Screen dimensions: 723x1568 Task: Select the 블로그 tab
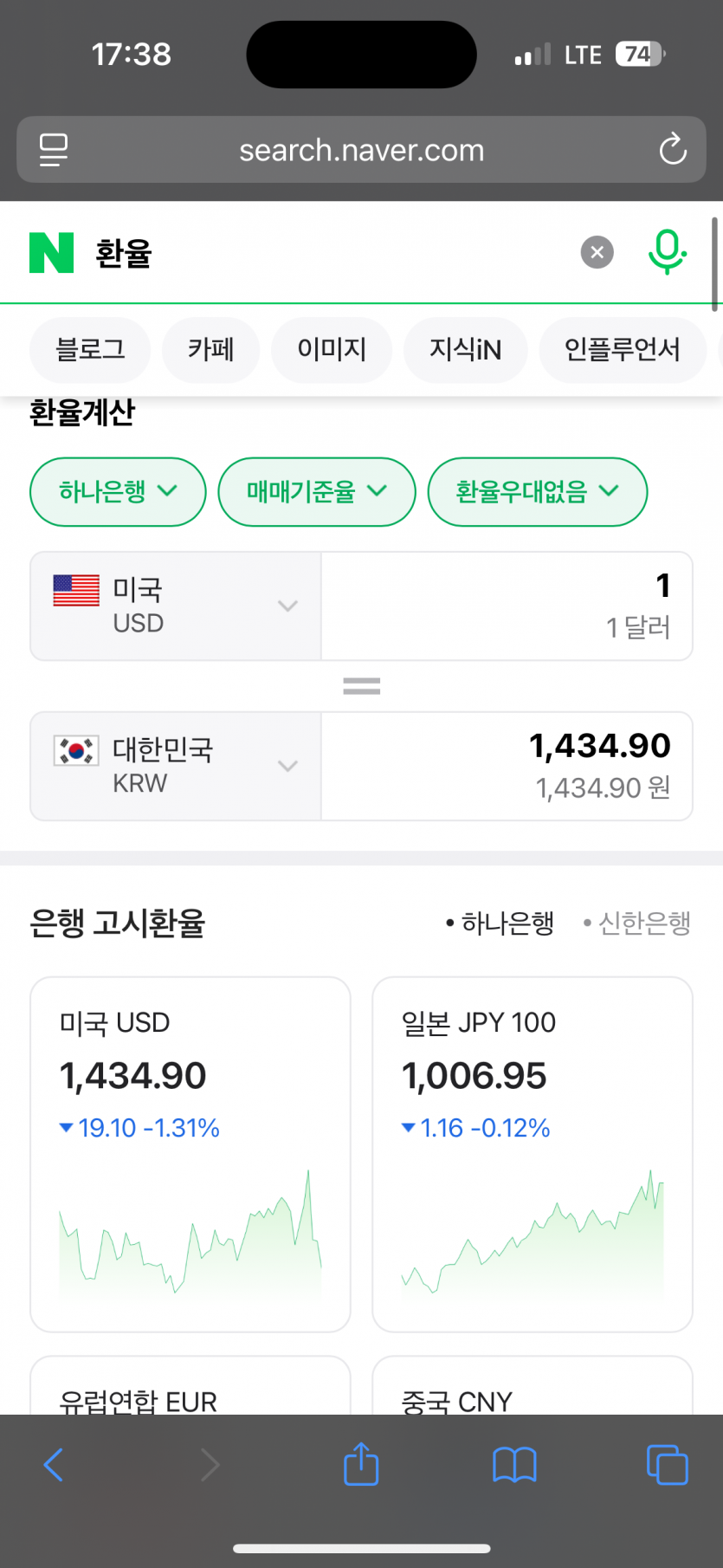tap(90, 350)
